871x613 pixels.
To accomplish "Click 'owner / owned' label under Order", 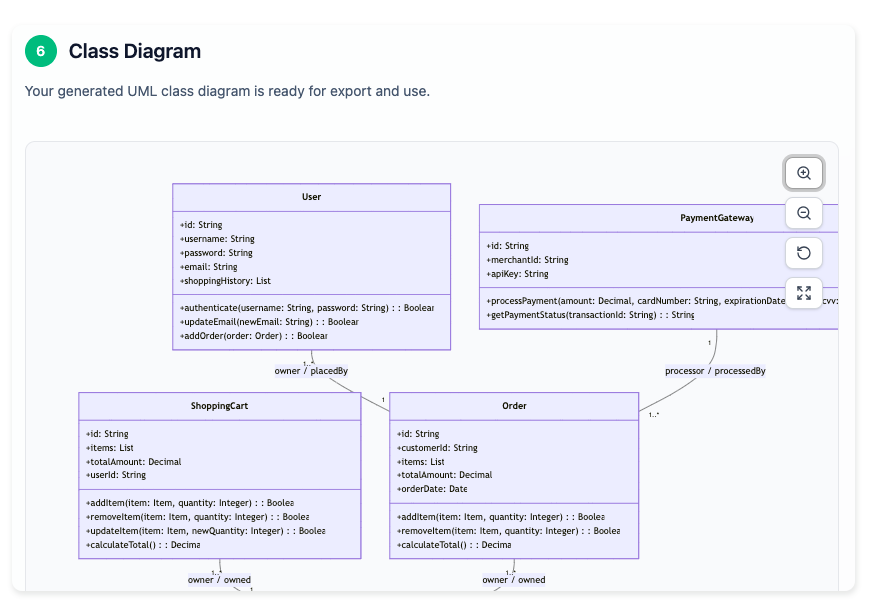I will (x=514, y=580).
